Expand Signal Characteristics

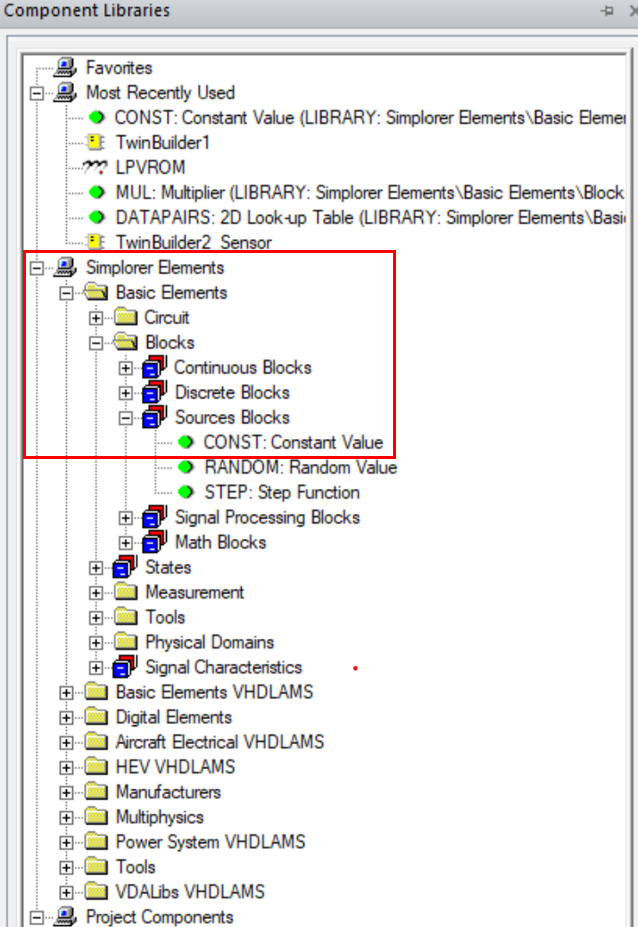point(96,667)
